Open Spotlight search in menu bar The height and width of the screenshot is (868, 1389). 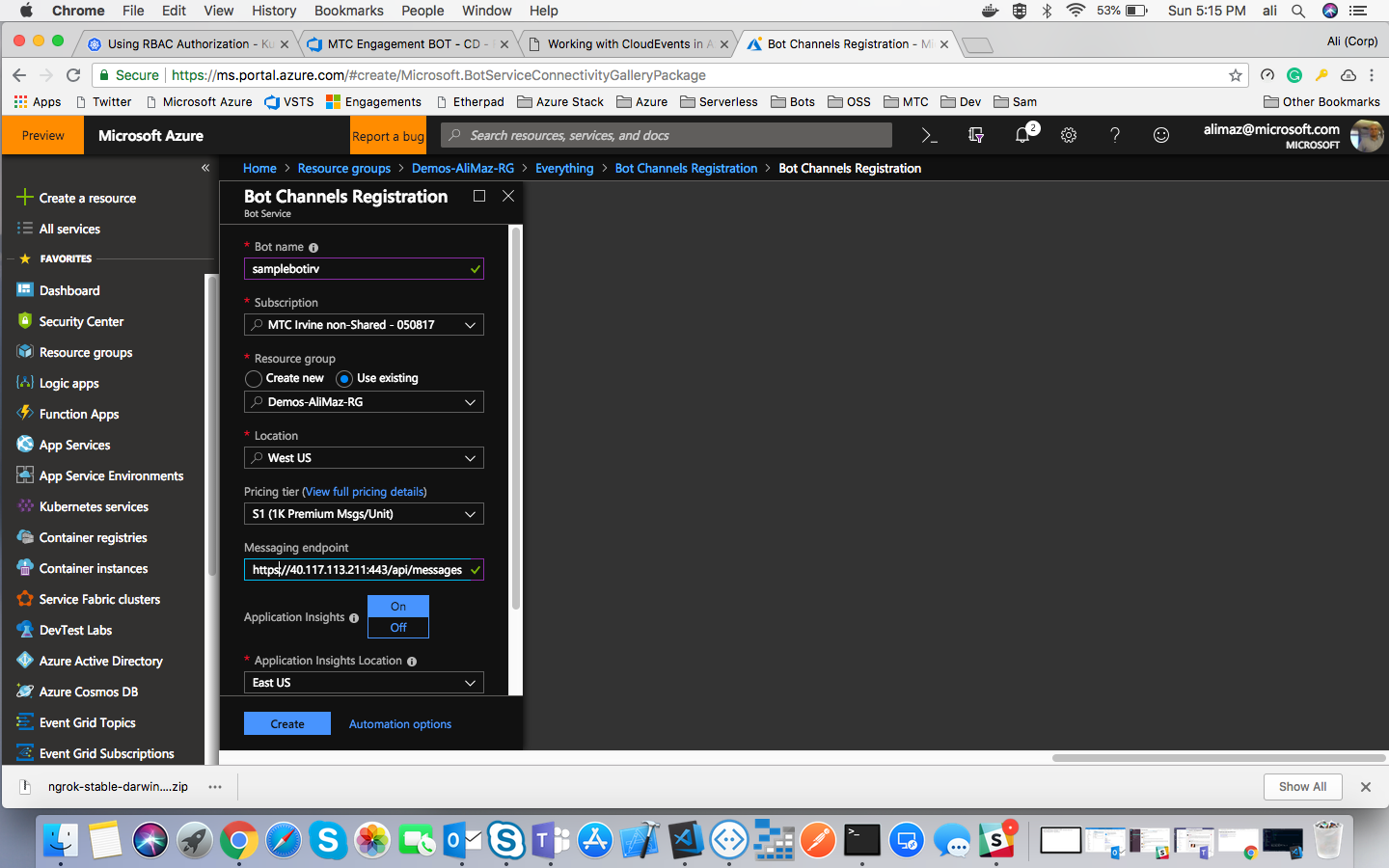tap(1298, 11)
